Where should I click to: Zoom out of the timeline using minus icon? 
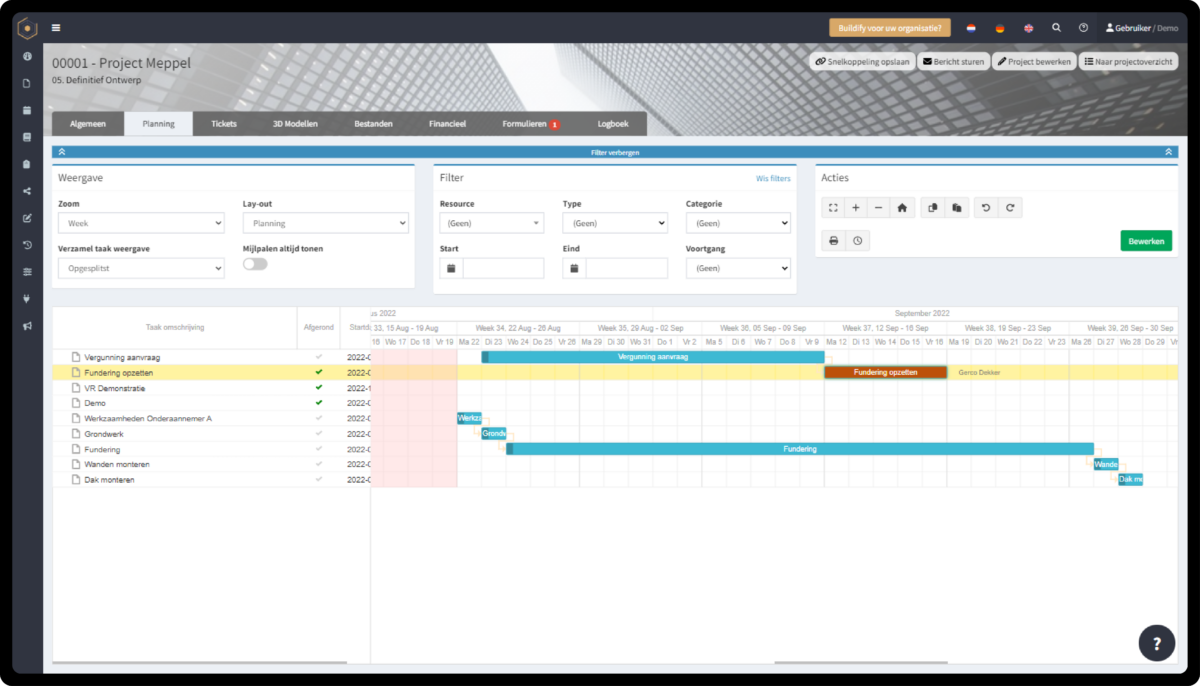879,207
